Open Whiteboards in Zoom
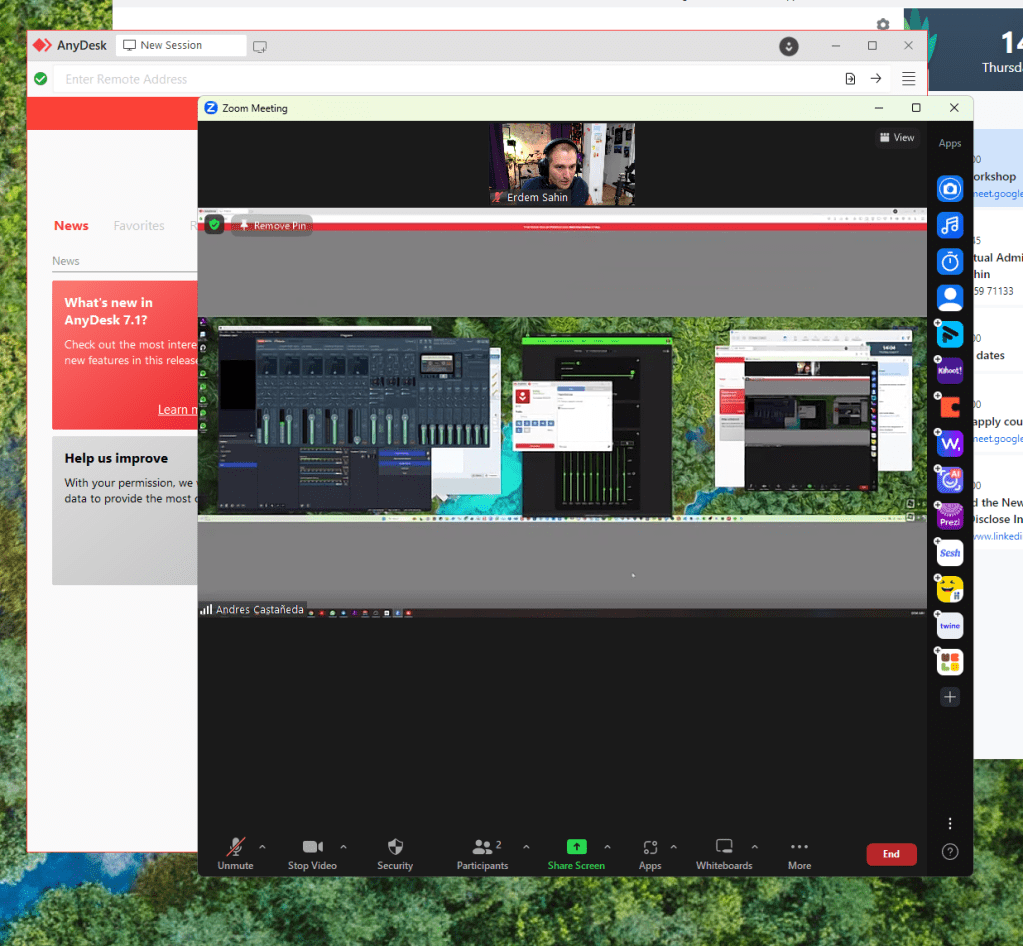The height and width of the screenshot is (946, 1023). click(x=724, y=854)
